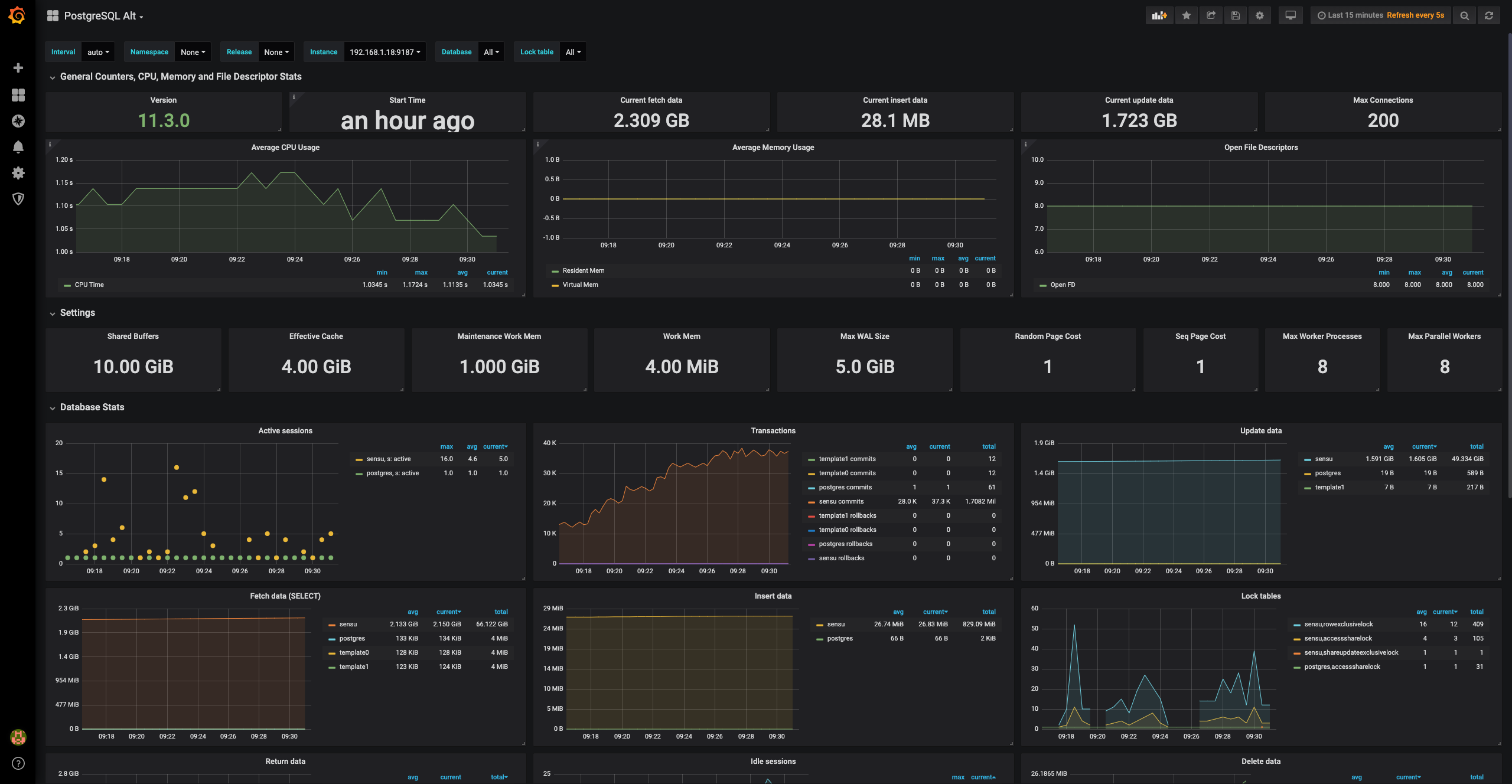Screen dimensions: 1512x784
Task: Star this dashboard as favorite
Action: point(1186,15)
